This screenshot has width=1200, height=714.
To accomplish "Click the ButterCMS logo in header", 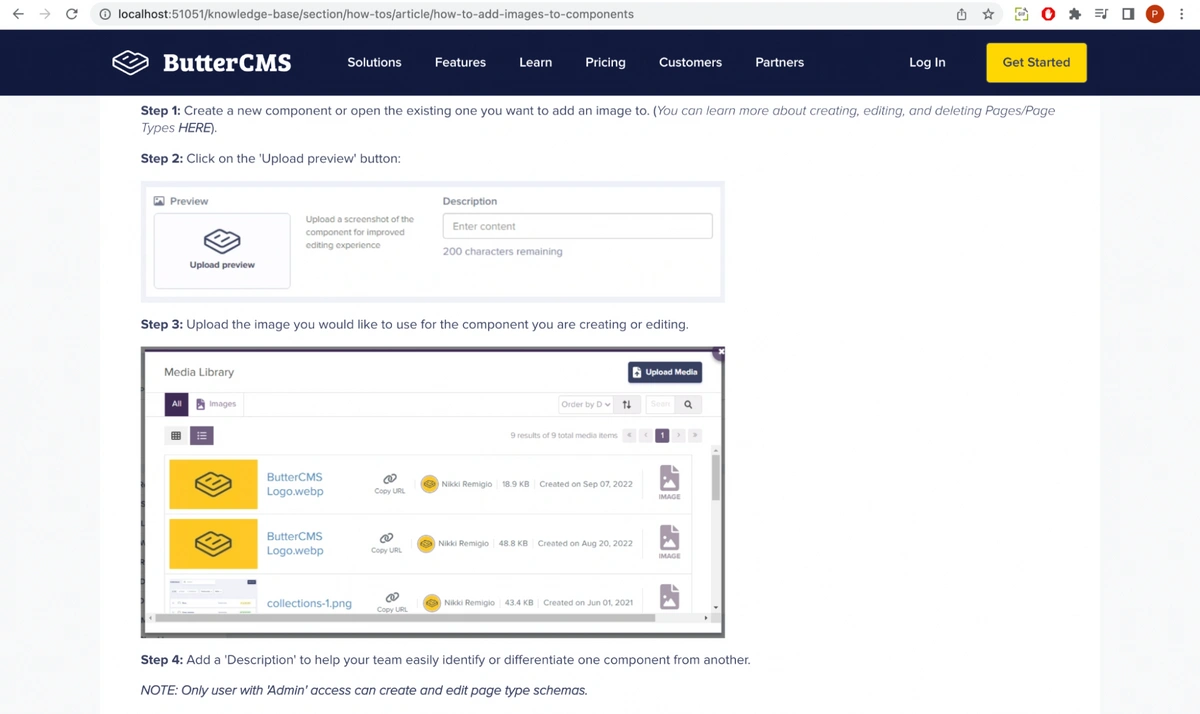I will [201, 63].
